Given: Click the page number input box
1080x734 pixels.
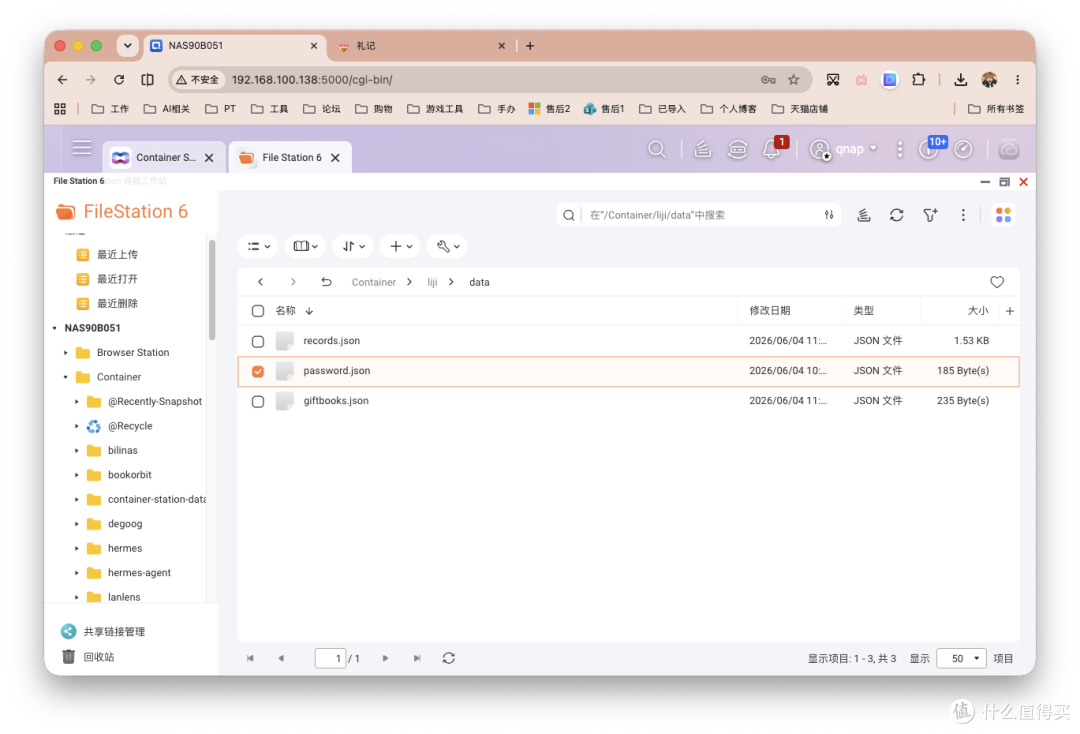Looking at the screenshot, I should pos(330,658).
